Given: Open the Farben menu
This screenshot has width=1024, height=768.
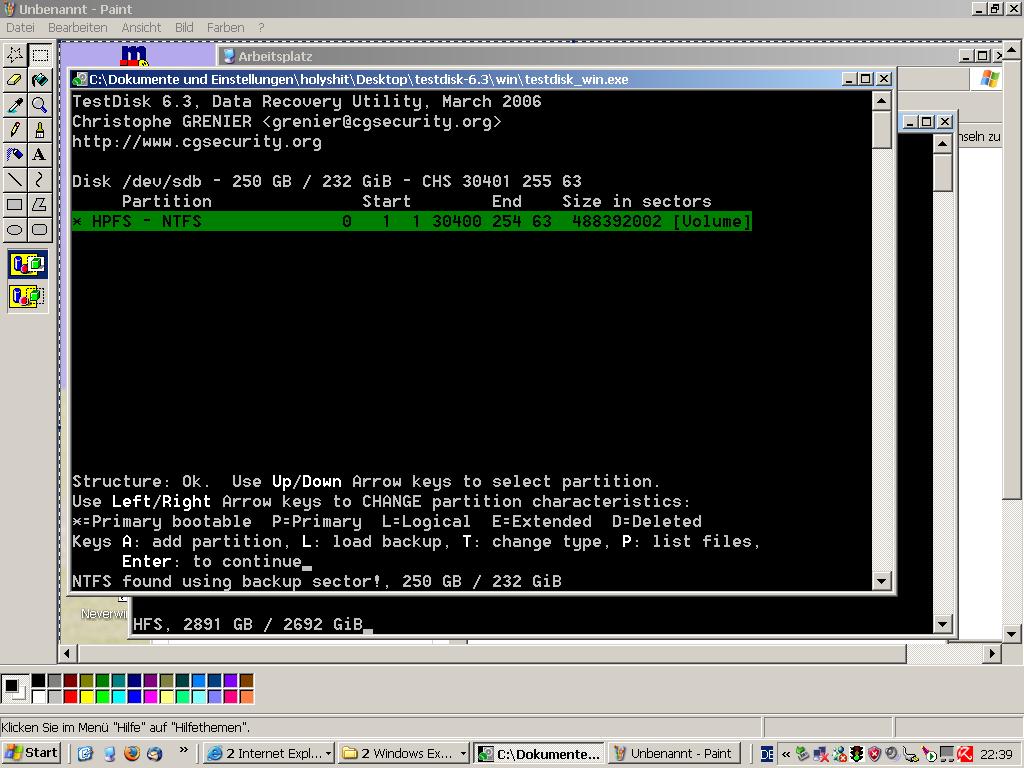Looking at the screenshot, I should point(225,27).
